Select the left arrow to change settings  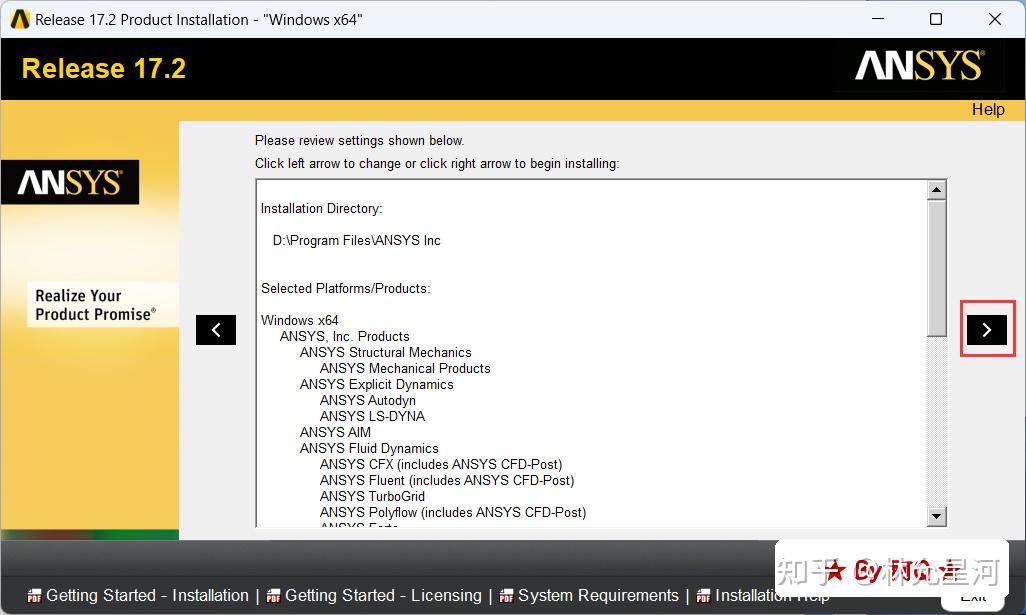pos(216,329)
